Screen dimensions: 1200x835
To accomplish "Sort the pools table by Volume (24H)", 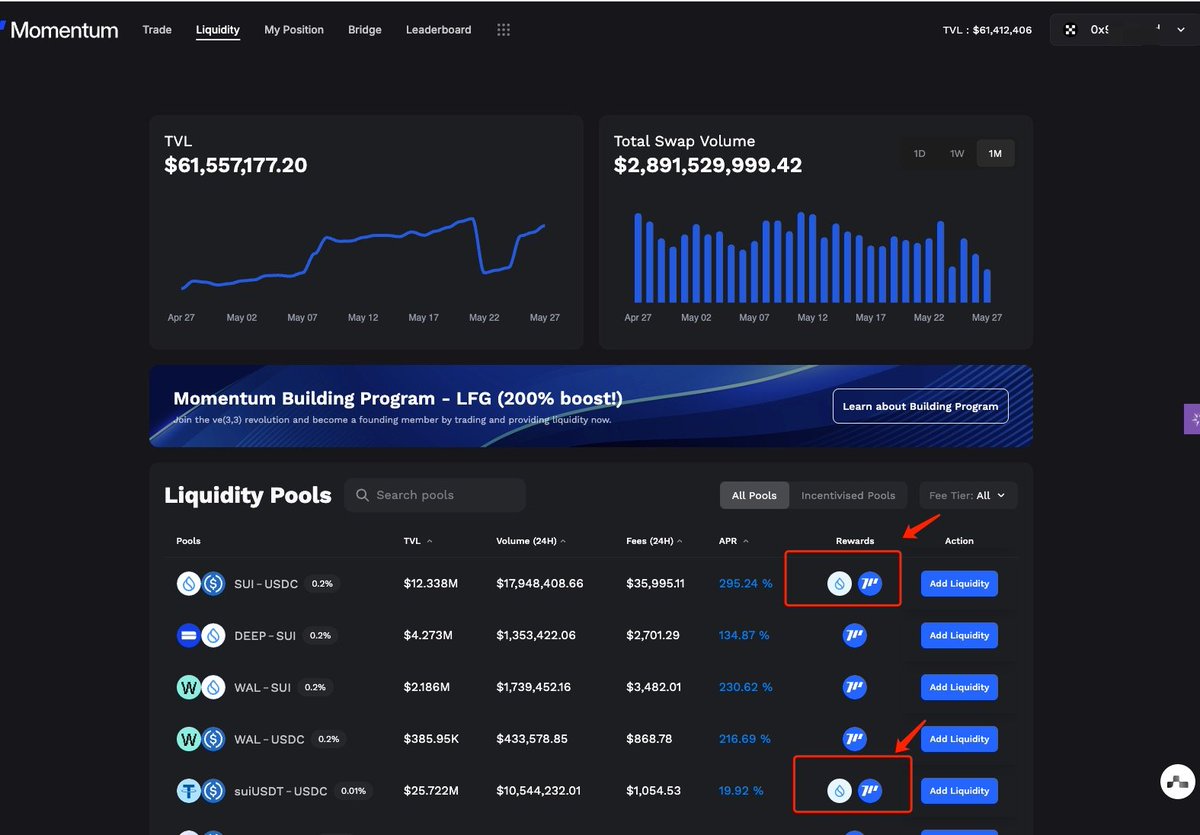I will pos(530,541).
